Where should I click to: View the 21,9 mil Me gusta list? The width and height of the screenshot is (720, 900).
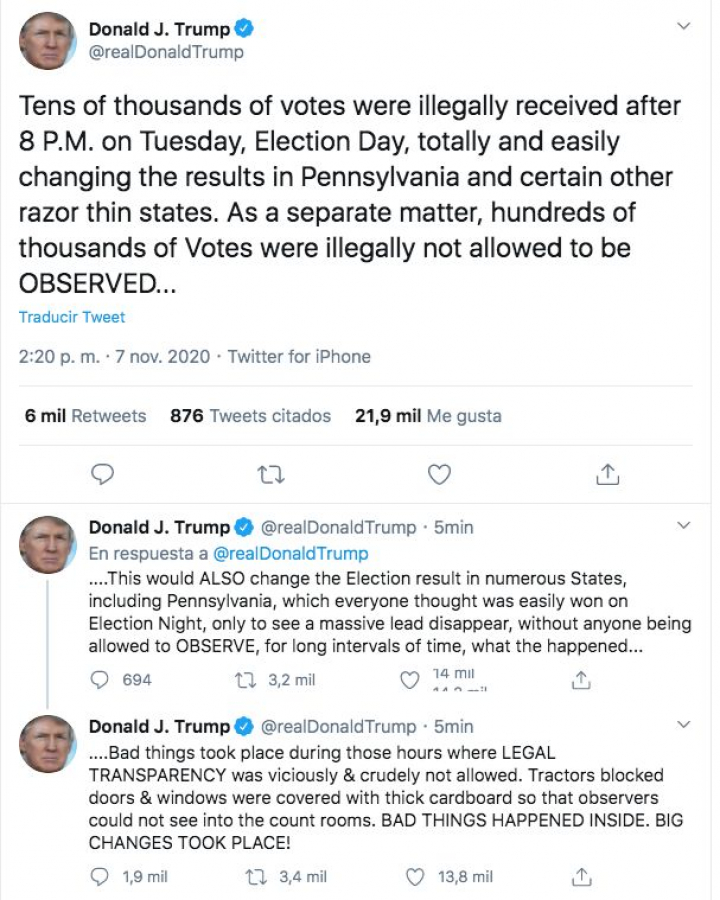428,416
